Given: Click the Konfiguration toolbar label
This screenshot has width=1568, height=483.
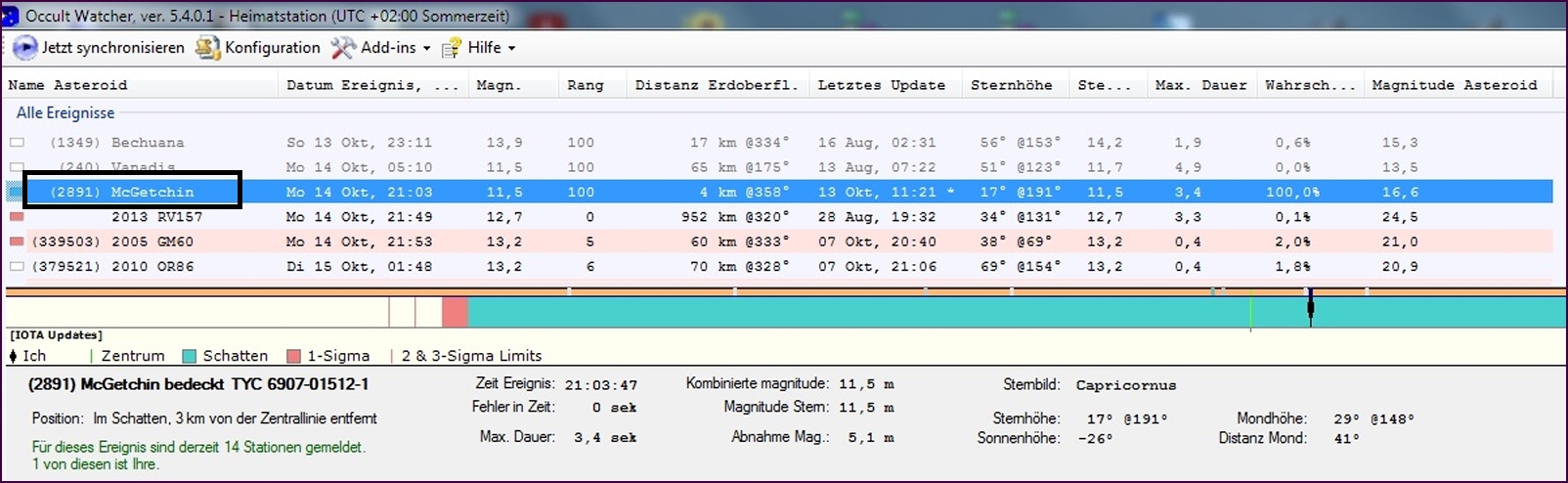Looking at the screenshot, I should (272, 48).
